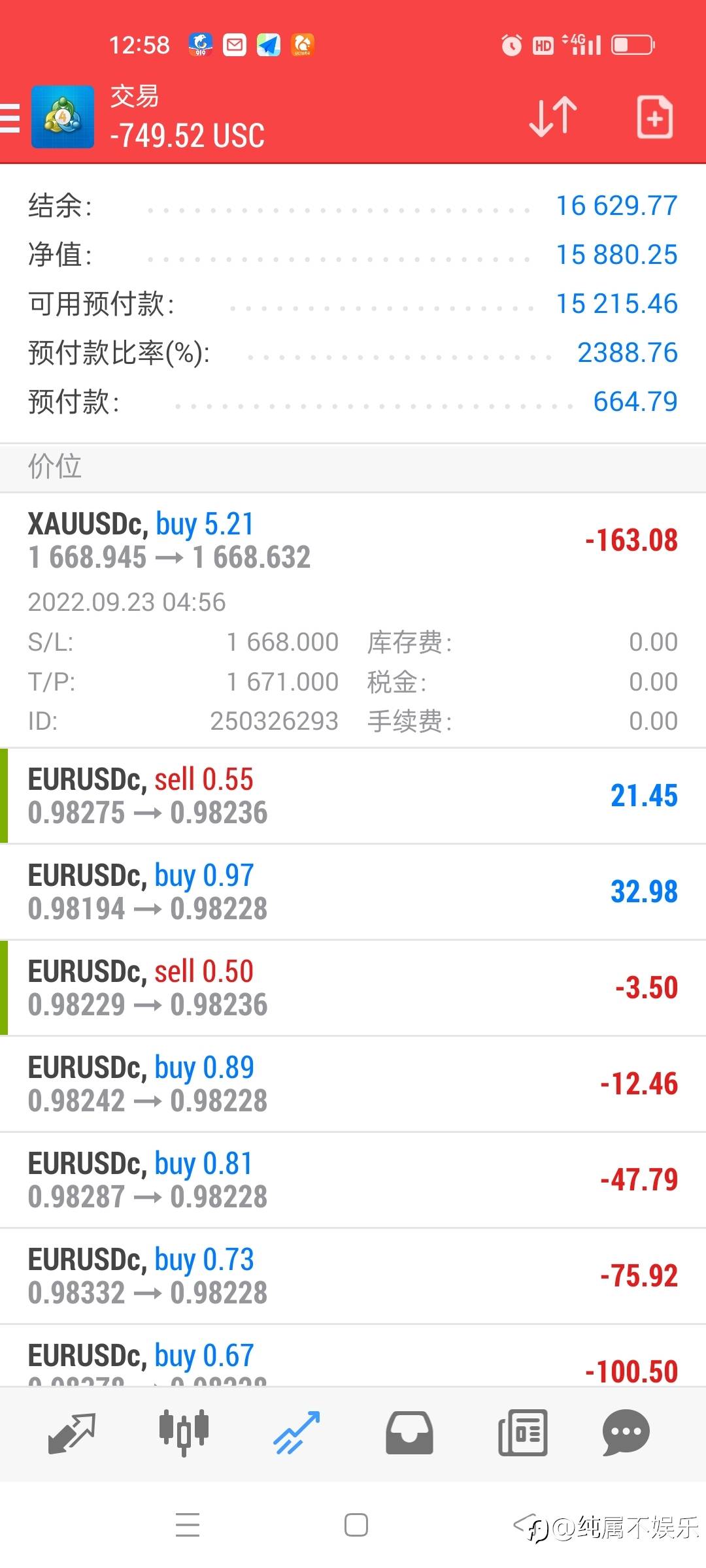Open the Chat messages tab

point(626,1433)
